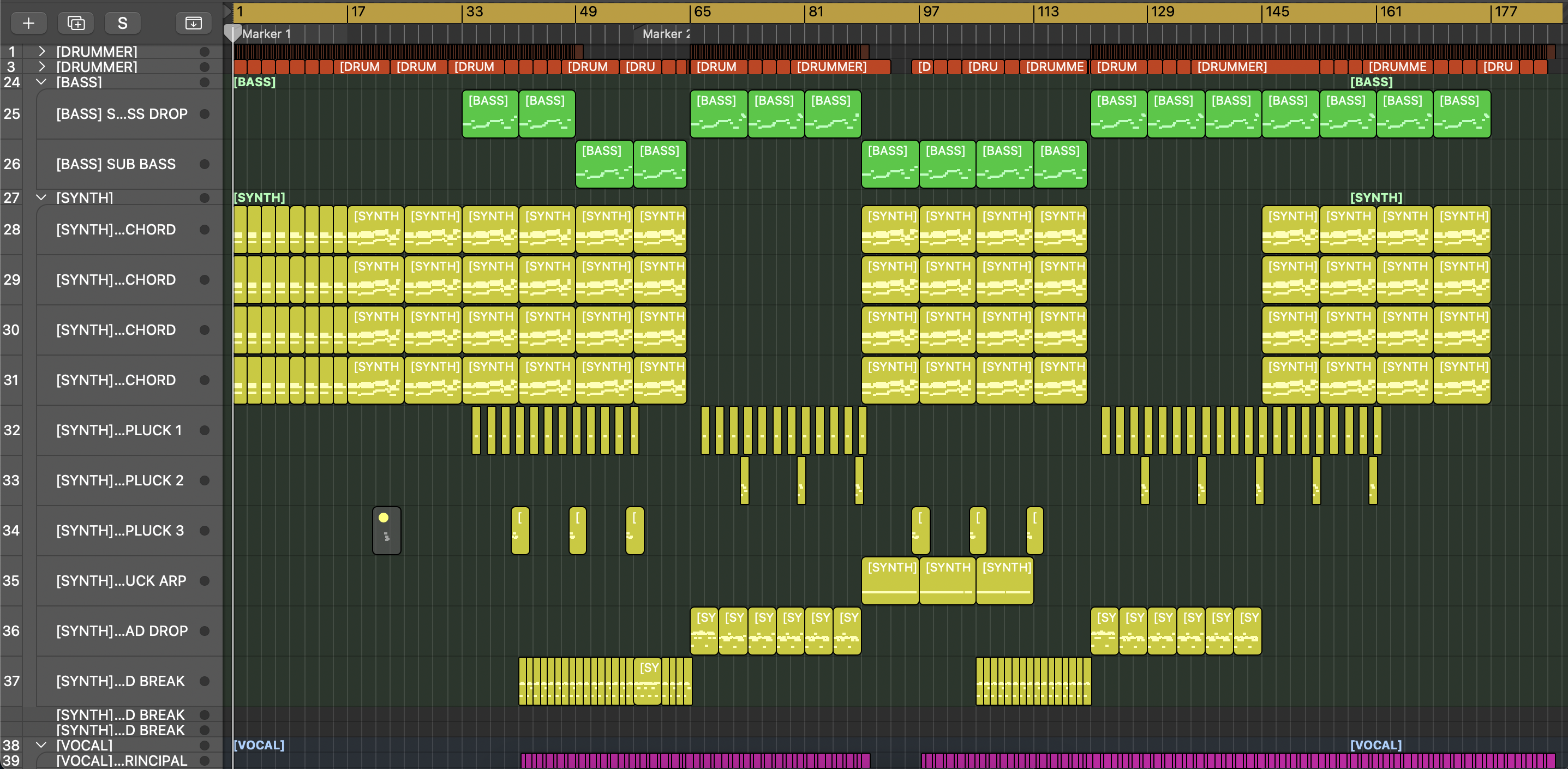Select the [SY] region on D BREAK track
This screenshot has height=769, width=1568.
click(648, 681)
